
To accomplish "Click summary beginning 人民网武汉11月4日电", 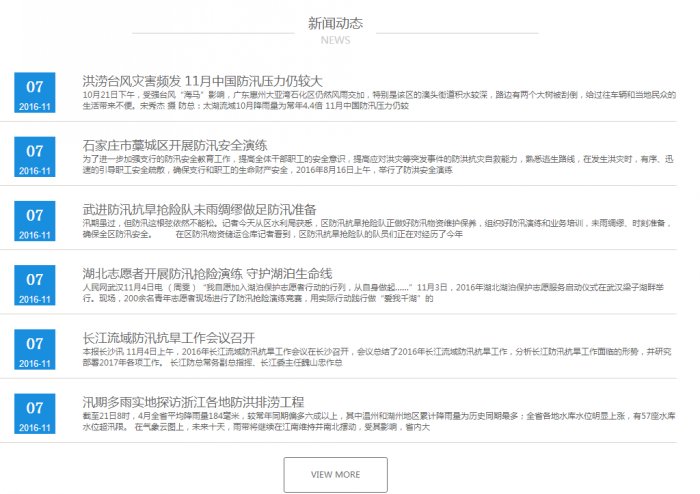I will click(378, 292).
